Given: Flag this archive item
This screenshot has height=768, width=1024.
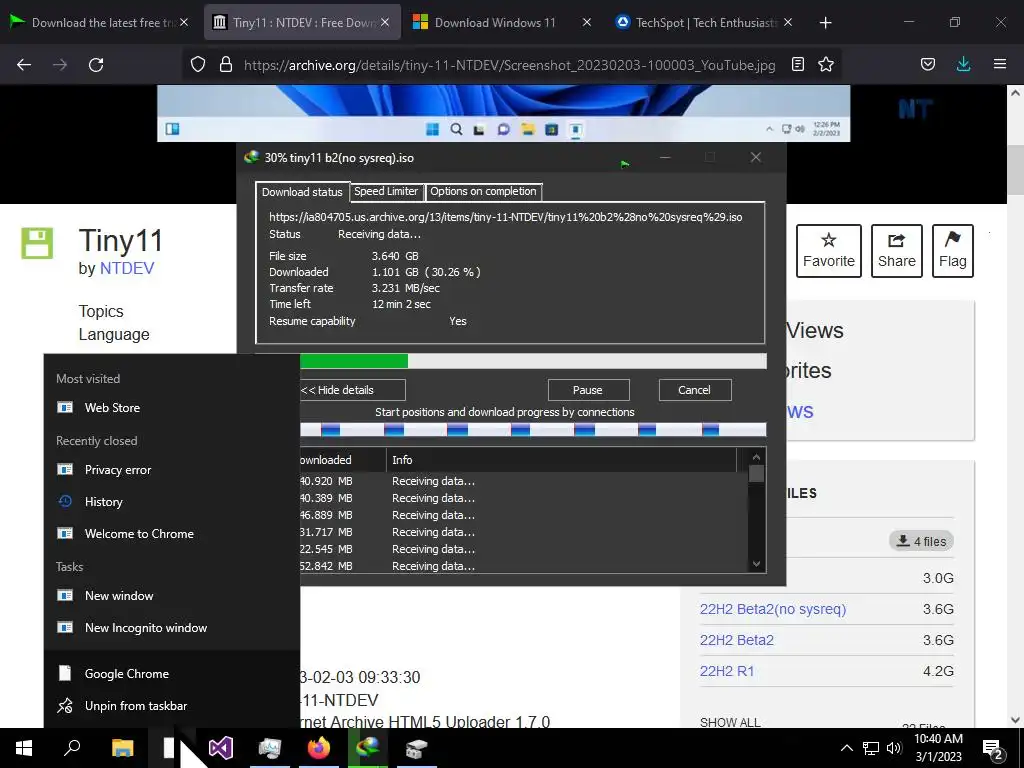Looking at the screenshot, I should (953, 251).
